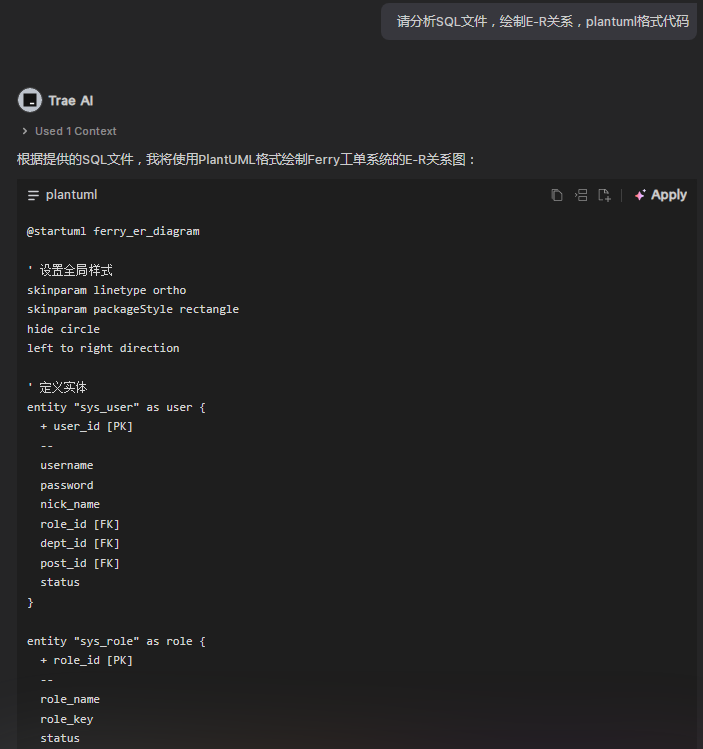703x749 pixels.
Task: Click the entity "sys_role" as role line
Action: click(116, 642)
